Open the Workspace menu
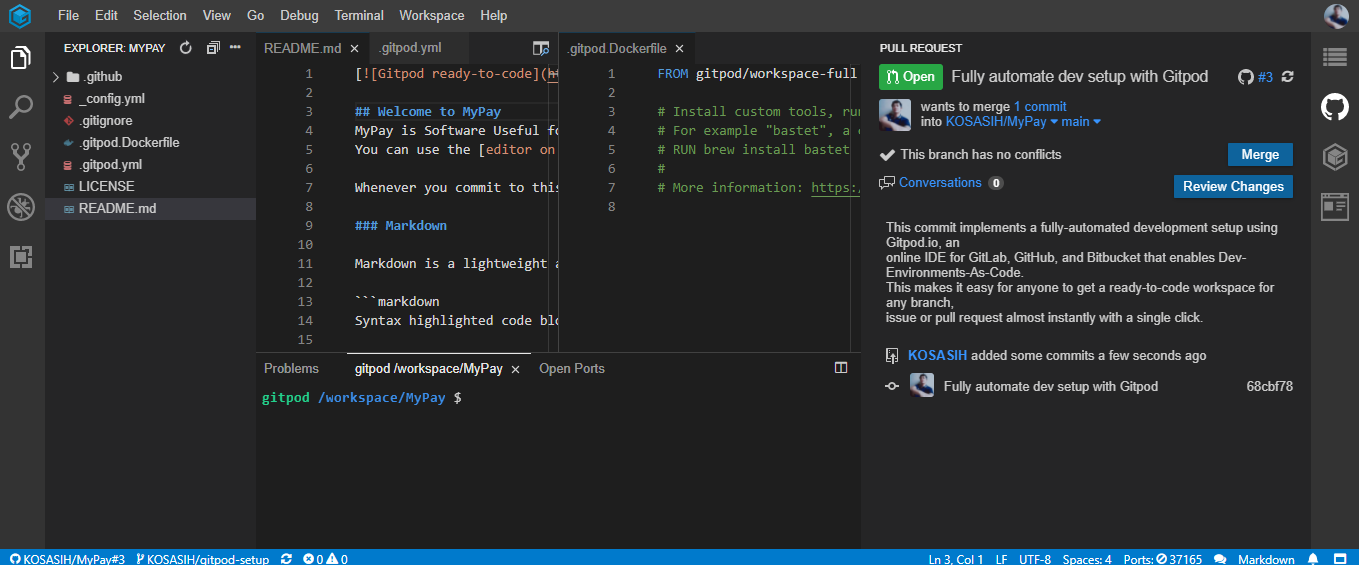The image size is (1359, 565). tap(432, 16)
